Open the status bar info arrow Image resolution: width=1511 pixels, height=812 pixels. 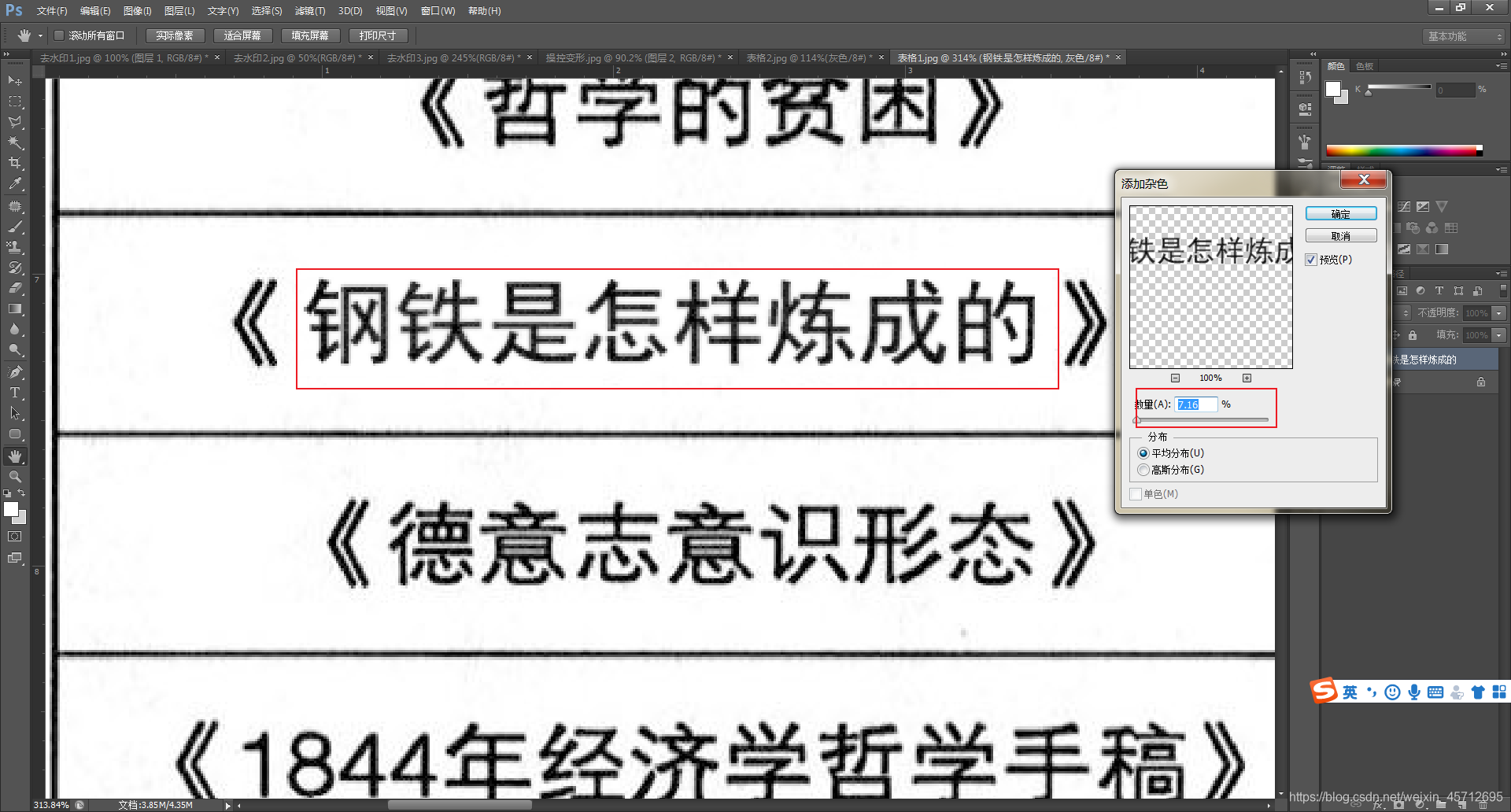[228, 805]
